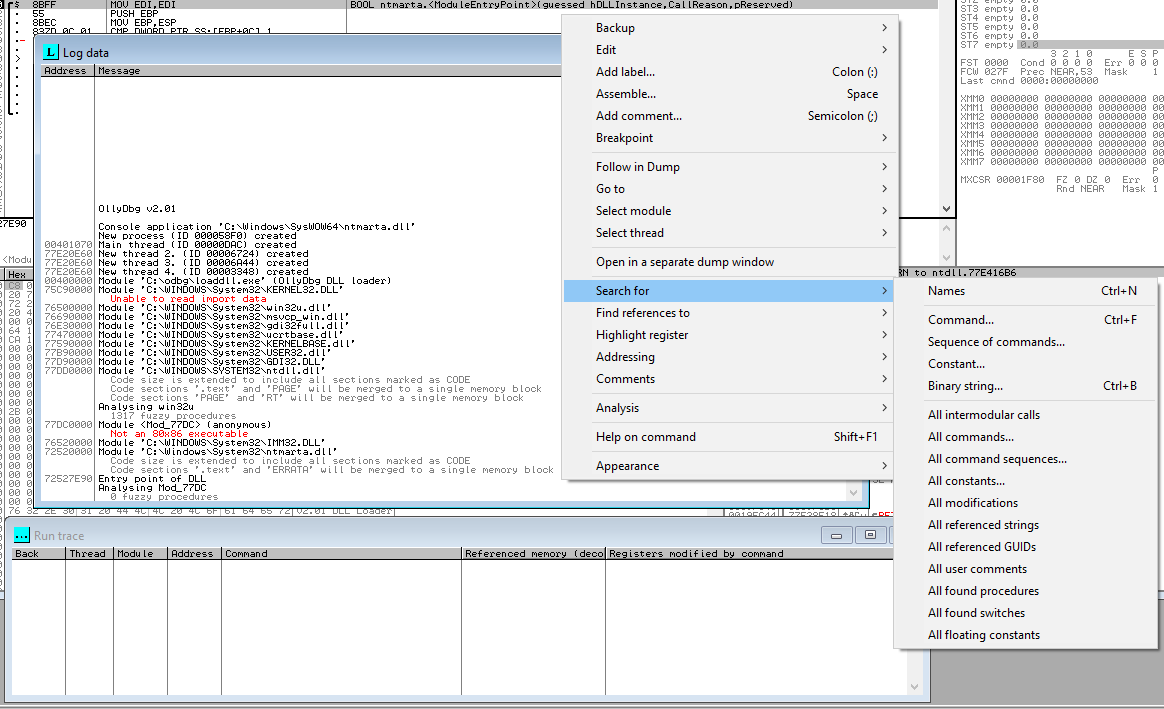The image size is (1164, 709).
Task: Select All constants... entry
Action: tap(1026, 481)
